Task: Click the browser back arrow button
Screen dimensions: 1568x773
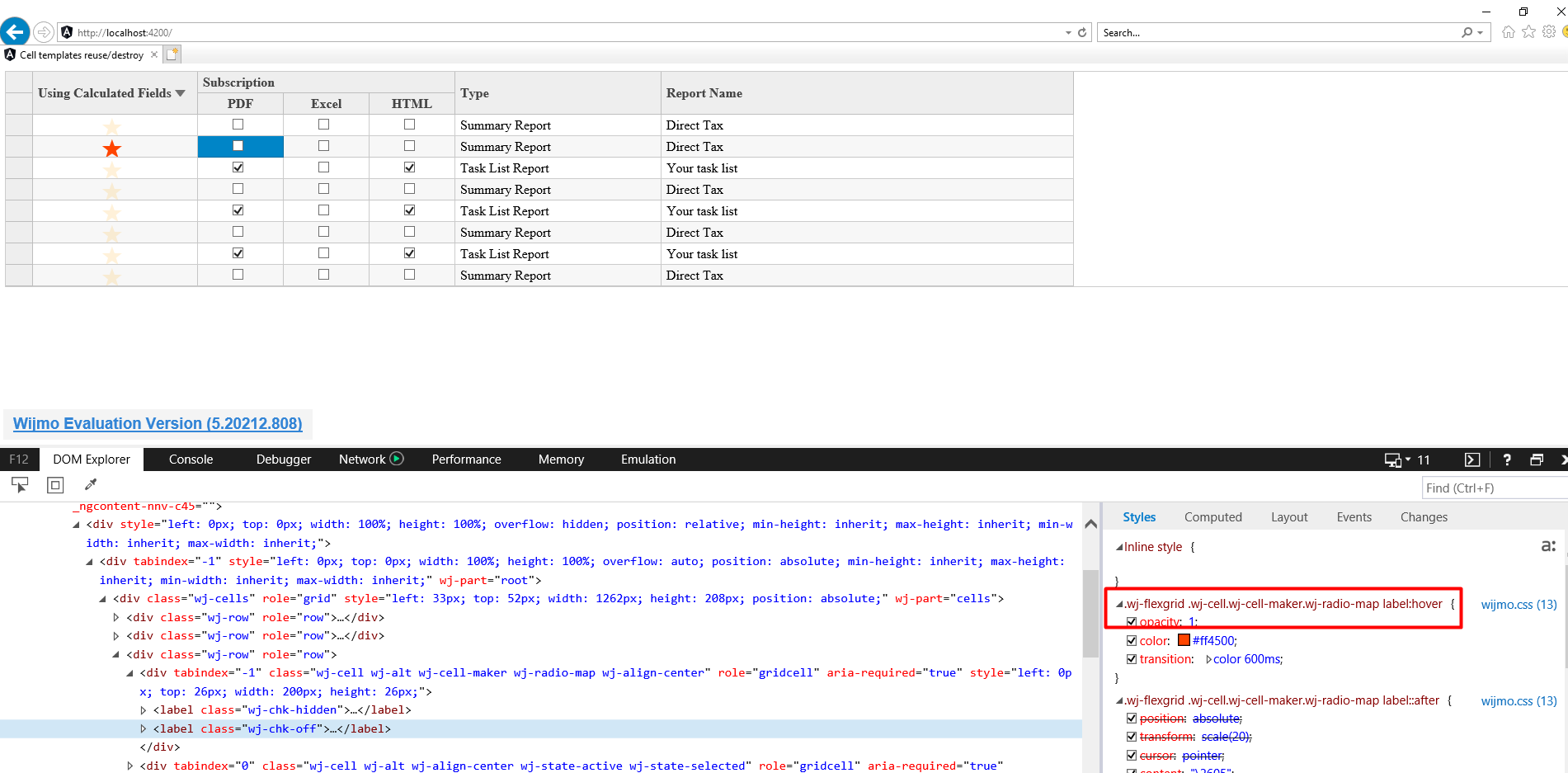Action: pyautogui.click(x=15, y=32)
